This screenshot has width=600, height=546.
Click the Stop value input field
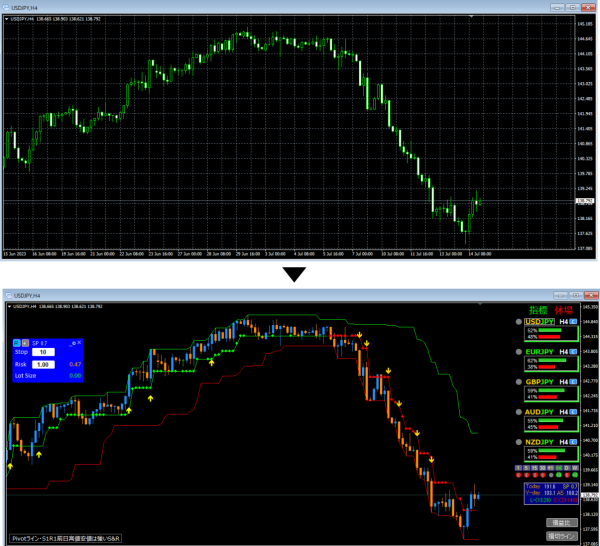click(x=45, y=352)
